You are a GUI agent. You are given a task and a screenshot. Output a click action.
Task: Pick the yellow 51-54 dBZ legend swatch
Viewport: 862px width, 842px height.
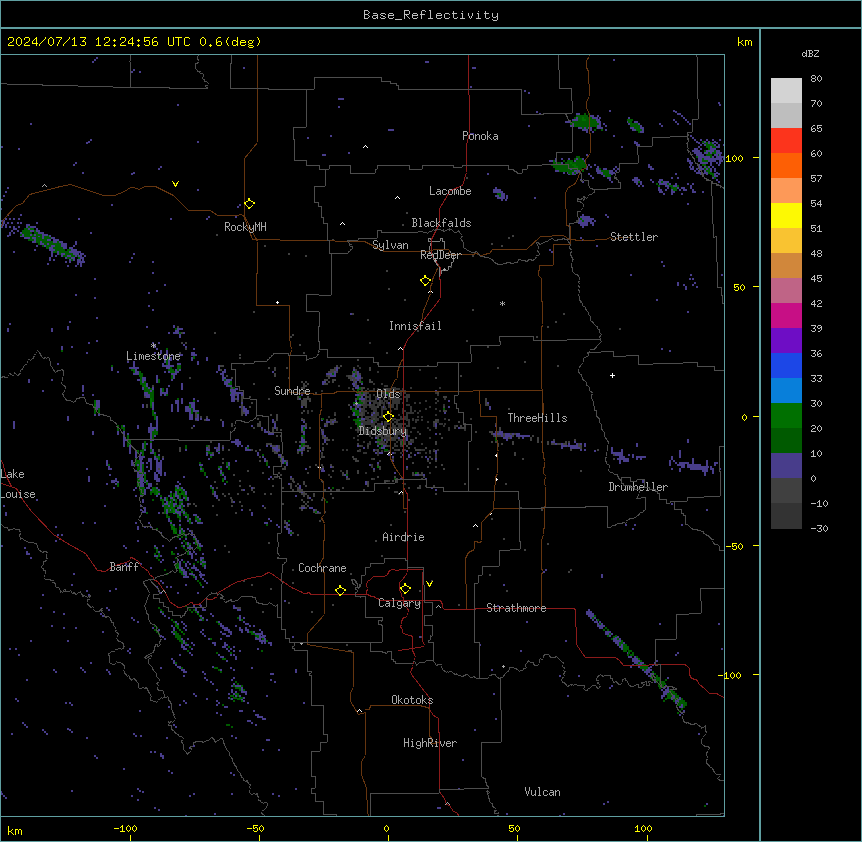tap(786, 215)
